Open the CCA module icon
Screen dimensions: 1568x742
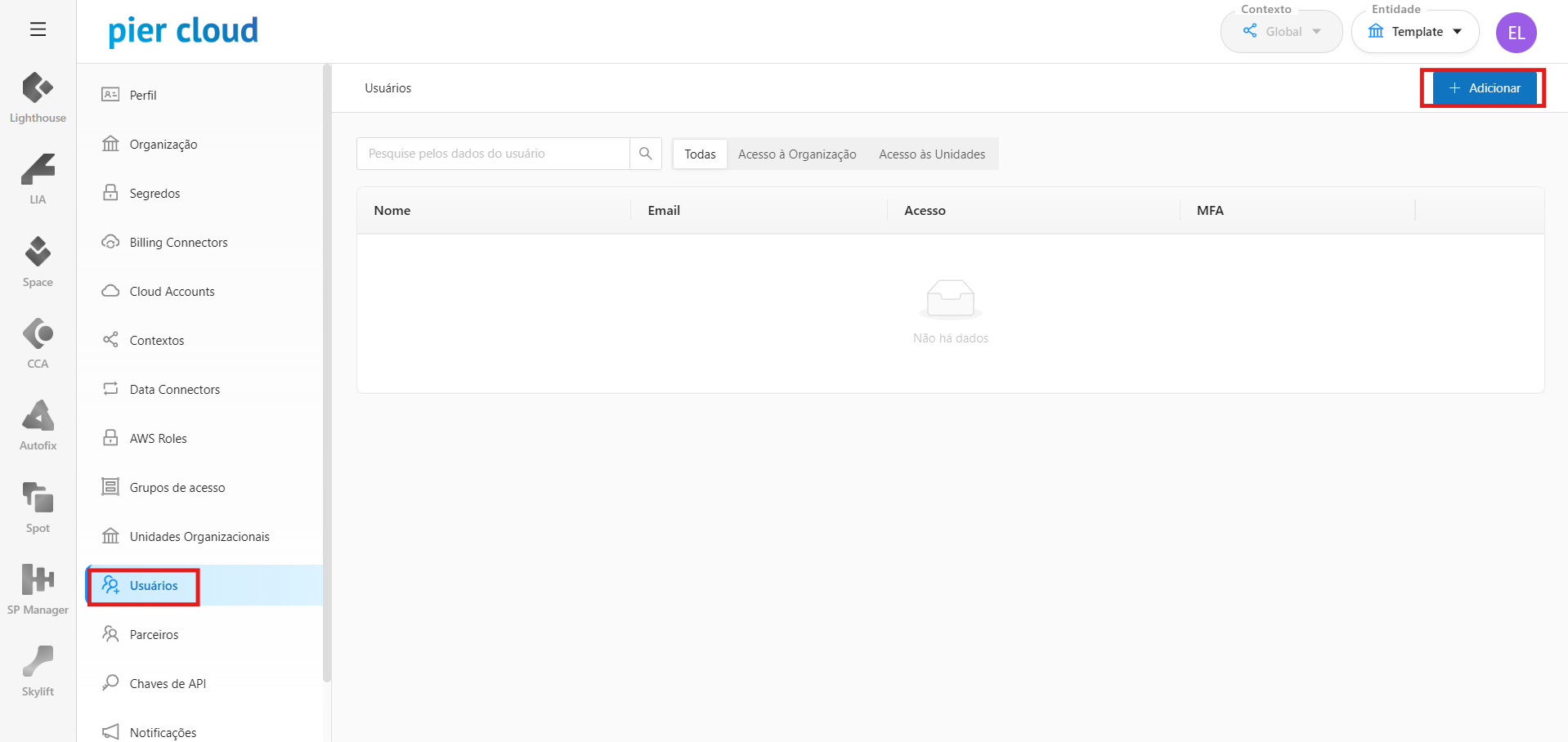tap(38, 342)
